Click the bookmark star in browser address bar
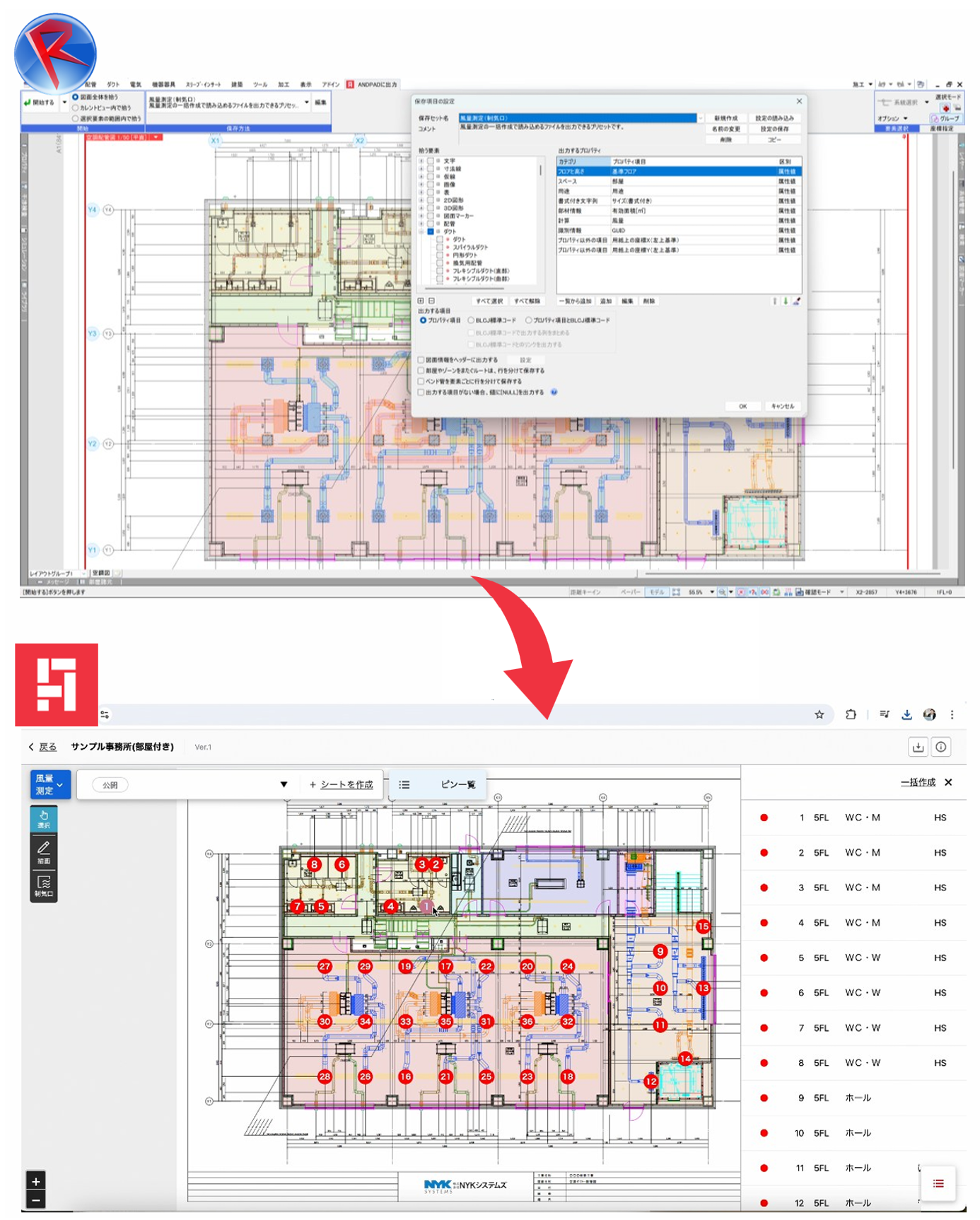Image resolution: width=980 pixels, height=1220 pixels. (x=819, y=714)
